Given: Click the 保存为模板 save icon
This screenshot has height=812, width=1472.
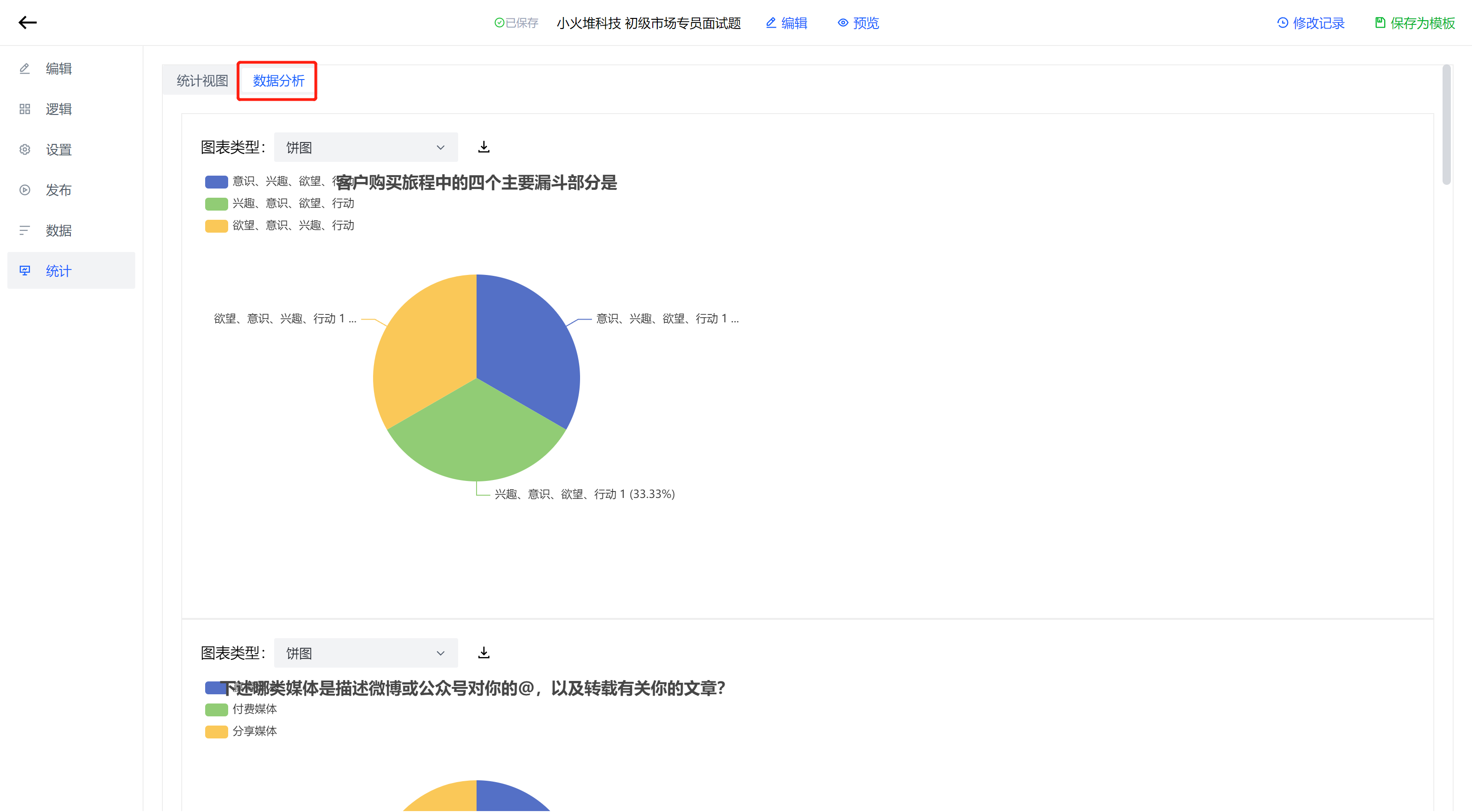Looking at the screenshot, I should pos(1380,23).
